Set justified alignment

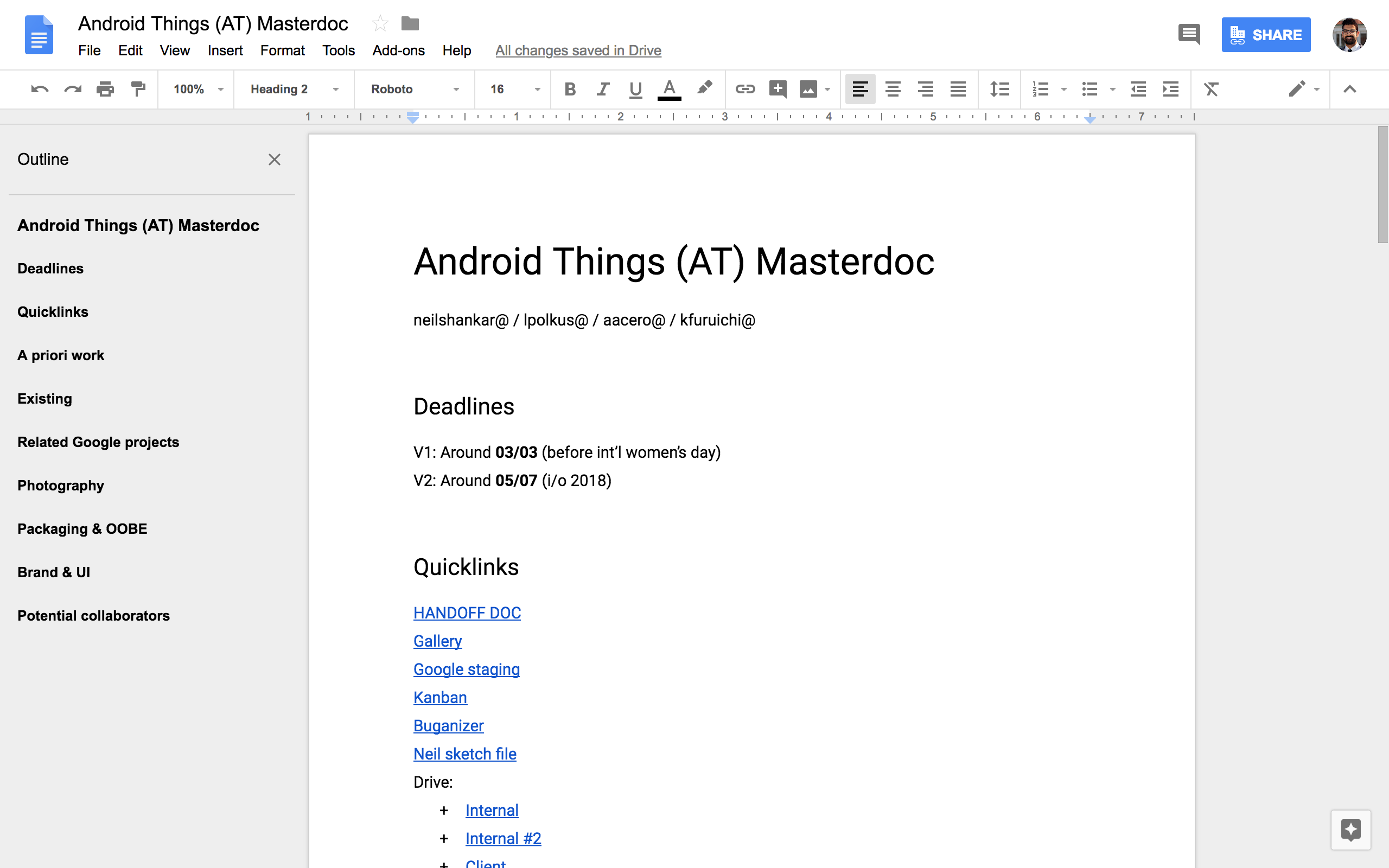pyautogui.click(x=958, y=89)
